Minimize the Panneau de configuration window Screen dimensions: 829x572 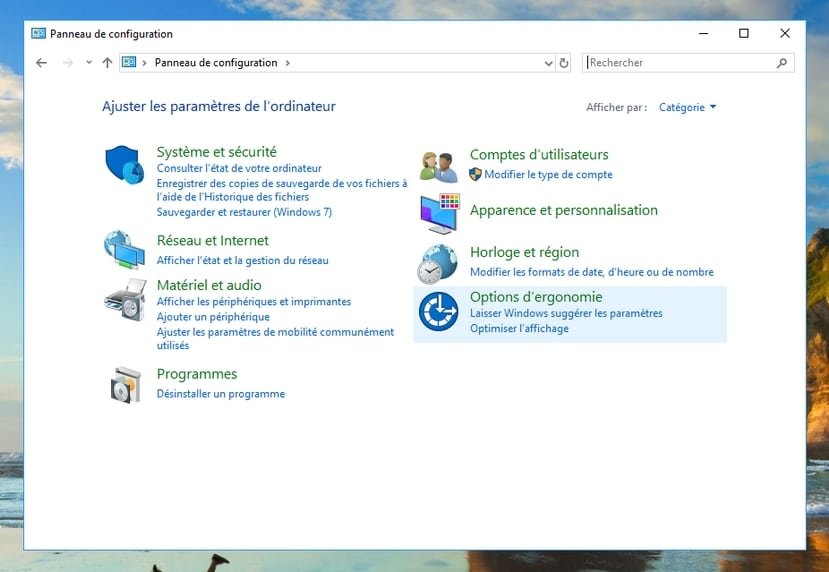tap(703, 33)
